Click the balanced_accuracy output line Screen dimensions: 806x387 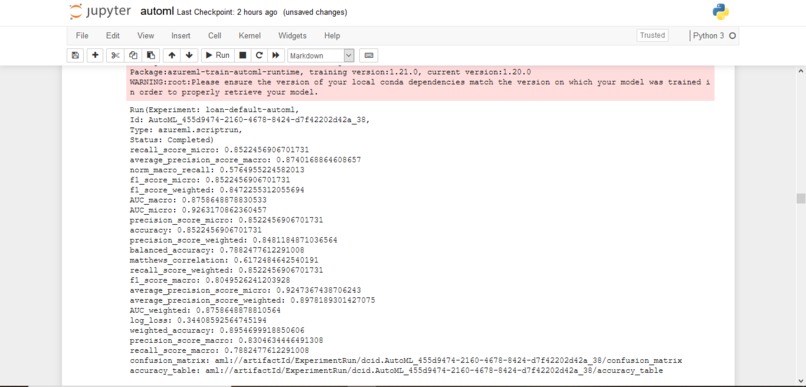pos(217,250)
